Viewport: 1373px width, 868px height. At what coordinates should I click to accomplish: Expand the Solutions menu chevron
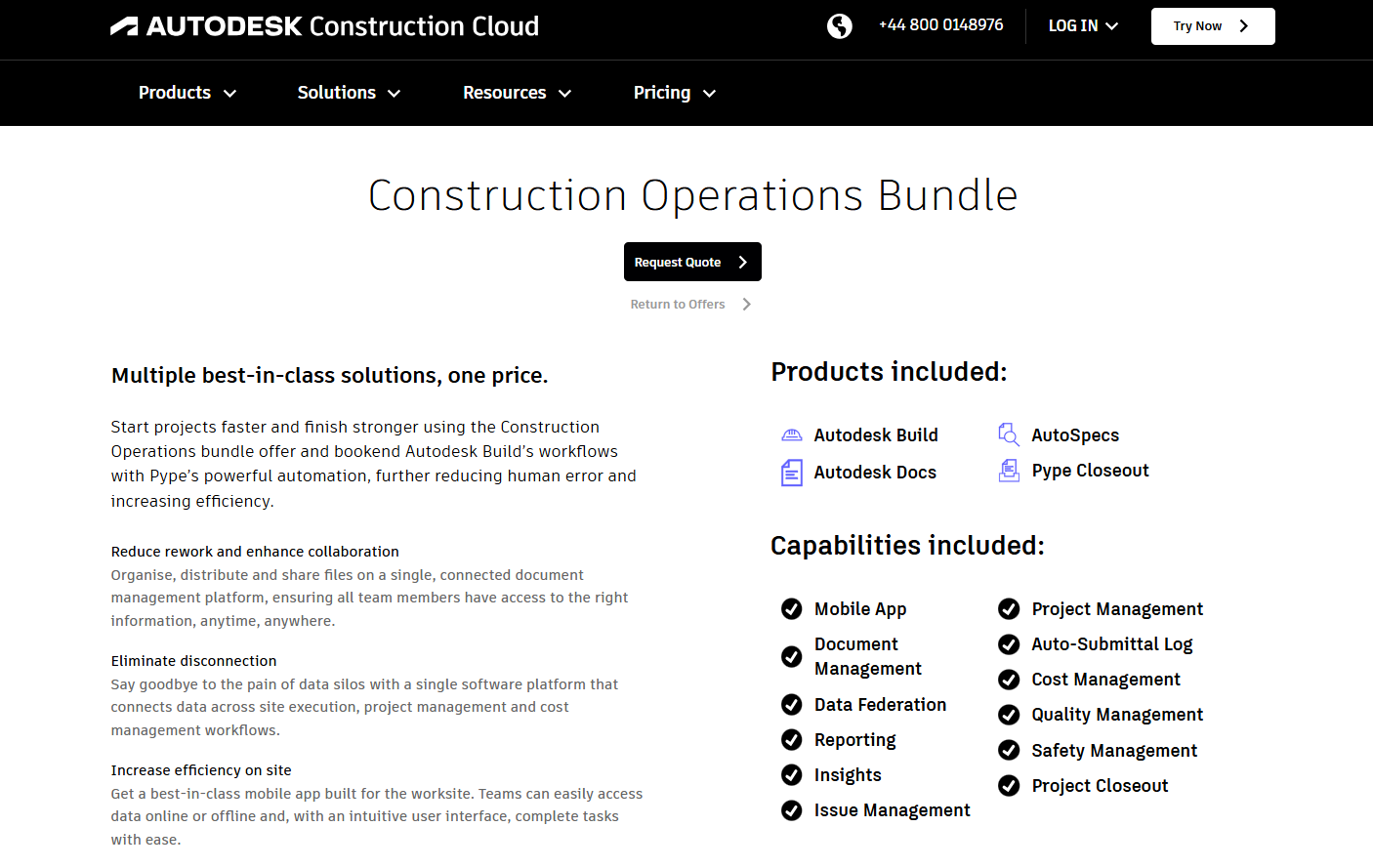coord(395,94)
